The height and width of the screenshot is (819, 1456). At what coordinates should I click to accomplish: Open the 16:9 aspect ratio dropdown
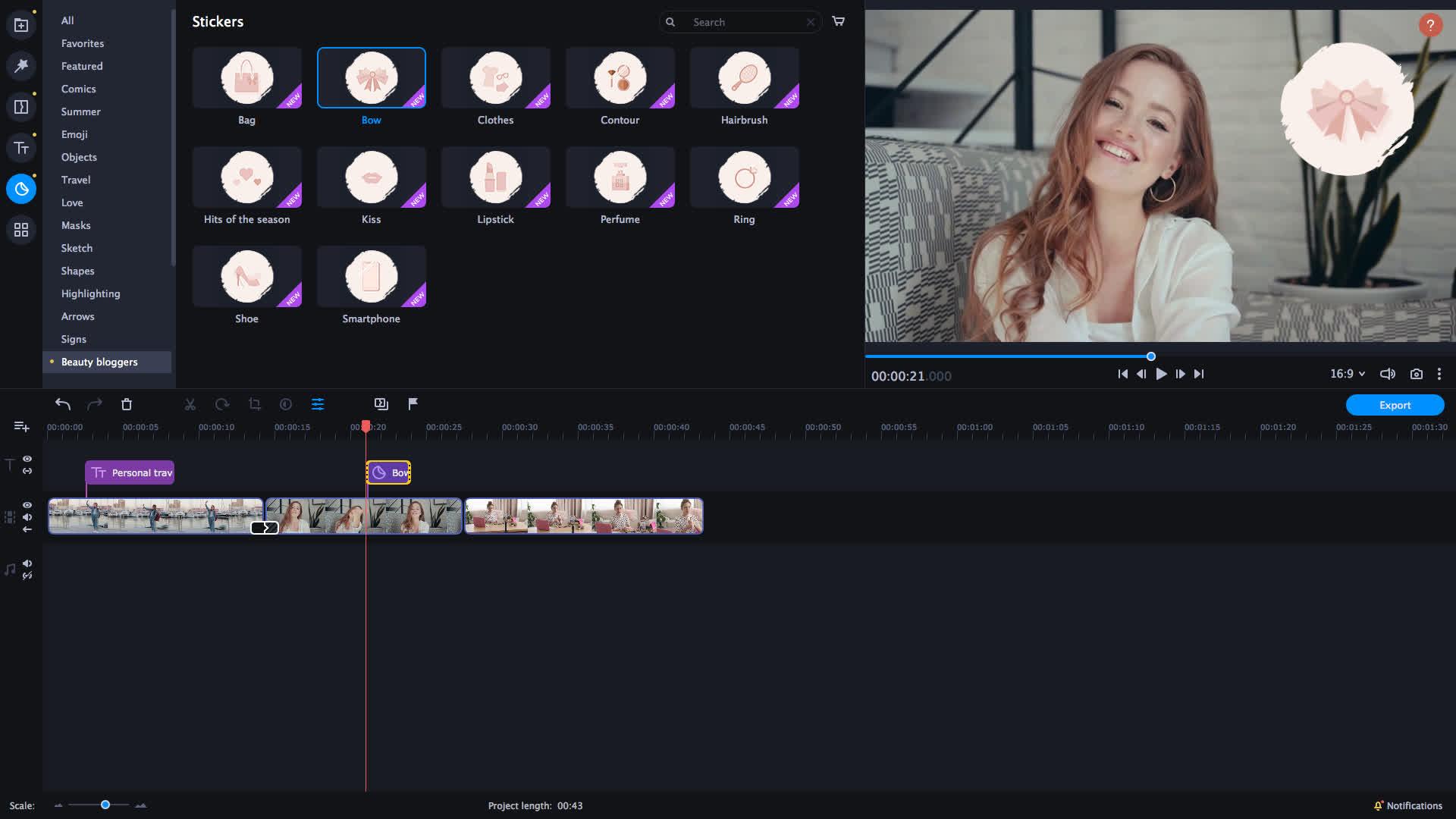coord(1346,374)
